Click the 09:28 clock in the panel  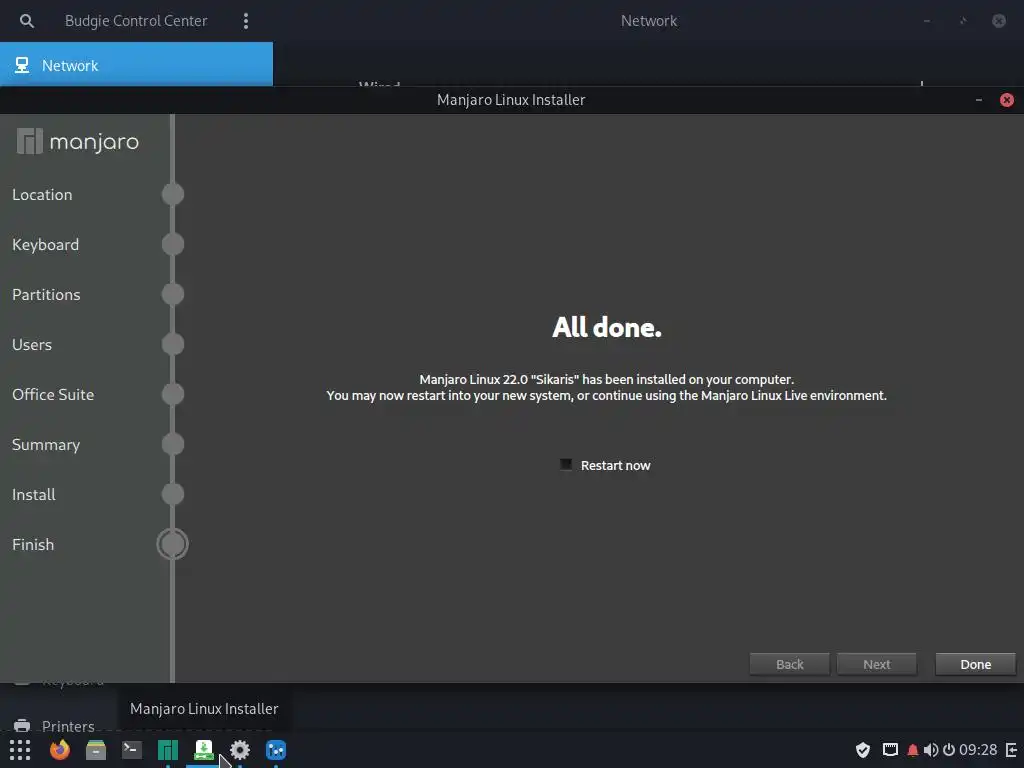click(978, 750)
